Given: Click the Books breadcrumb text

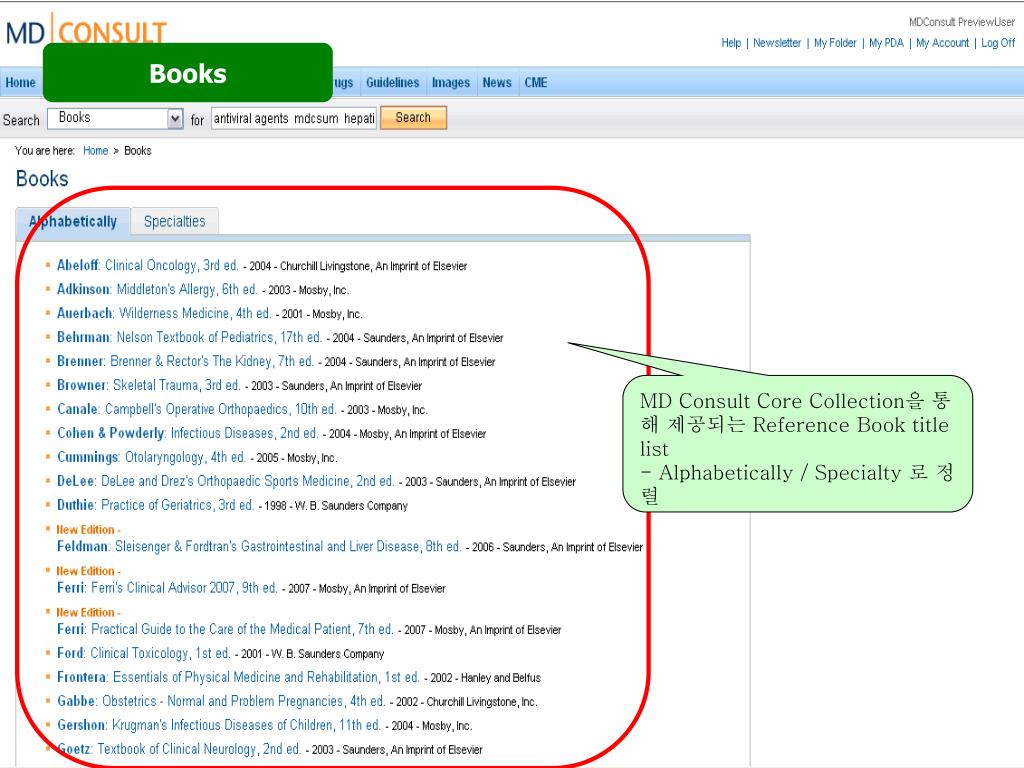Looking at the screenshot, I should click(x=138, y=151).
